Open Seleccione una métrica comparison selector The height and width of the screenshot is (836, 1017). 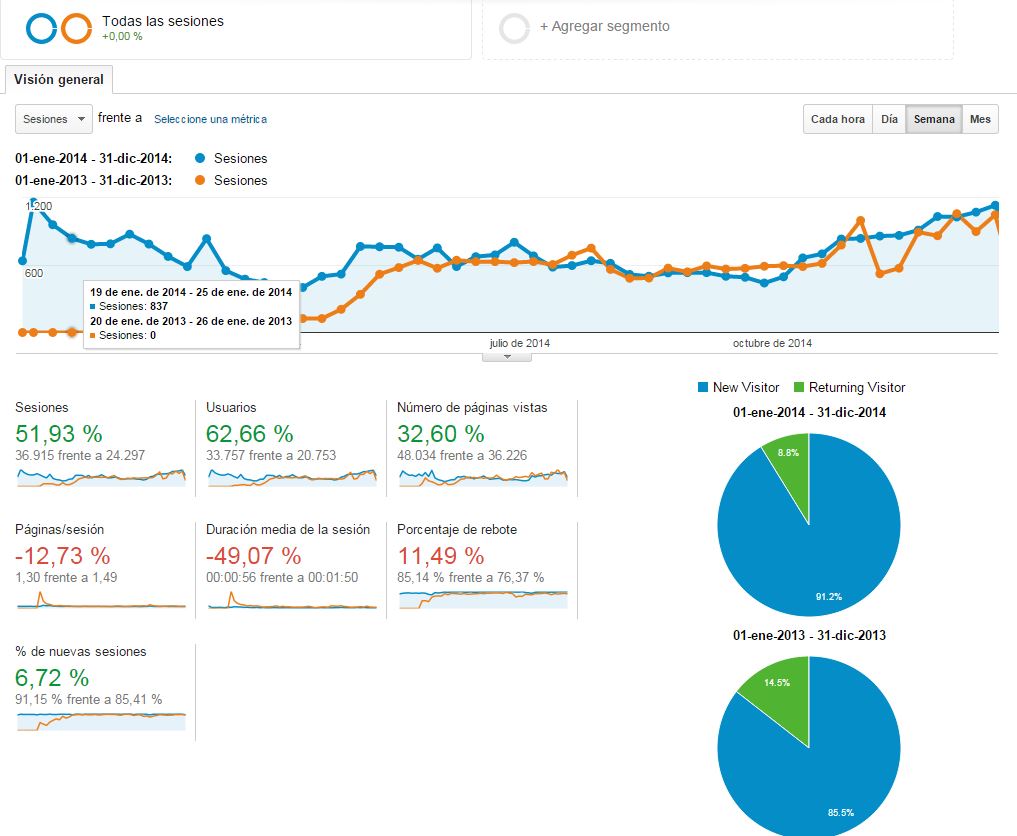210,119
